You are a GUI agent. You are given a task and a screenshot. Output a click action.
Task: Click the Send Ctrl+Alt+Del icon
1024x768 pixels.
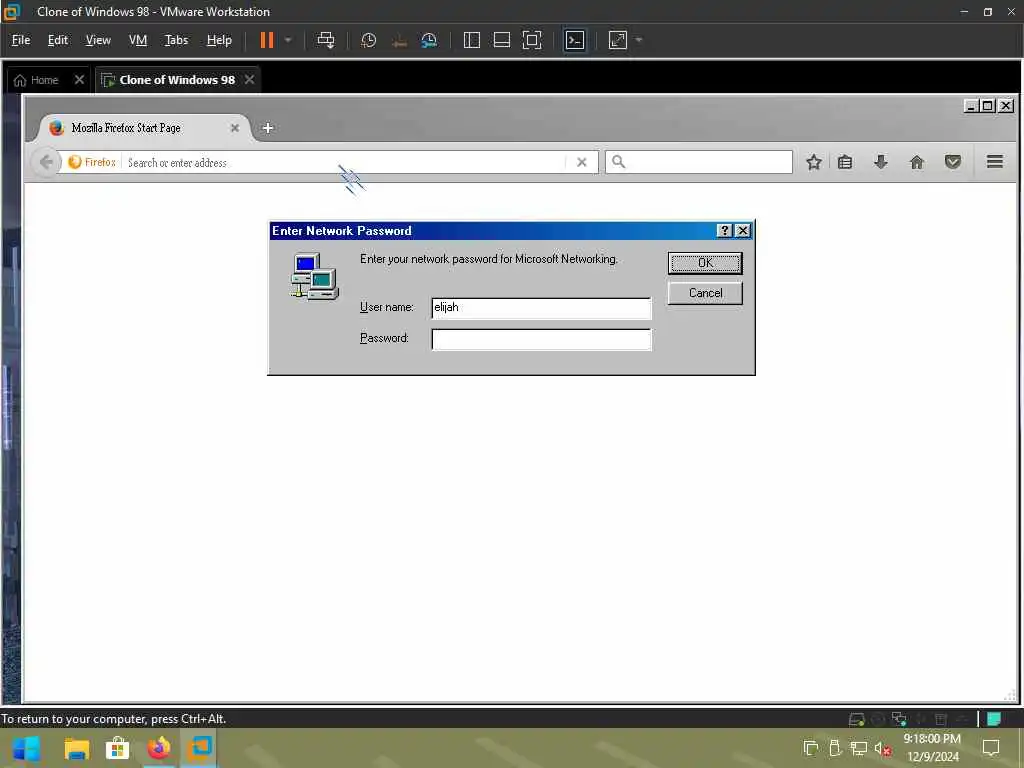pos(325,40)
